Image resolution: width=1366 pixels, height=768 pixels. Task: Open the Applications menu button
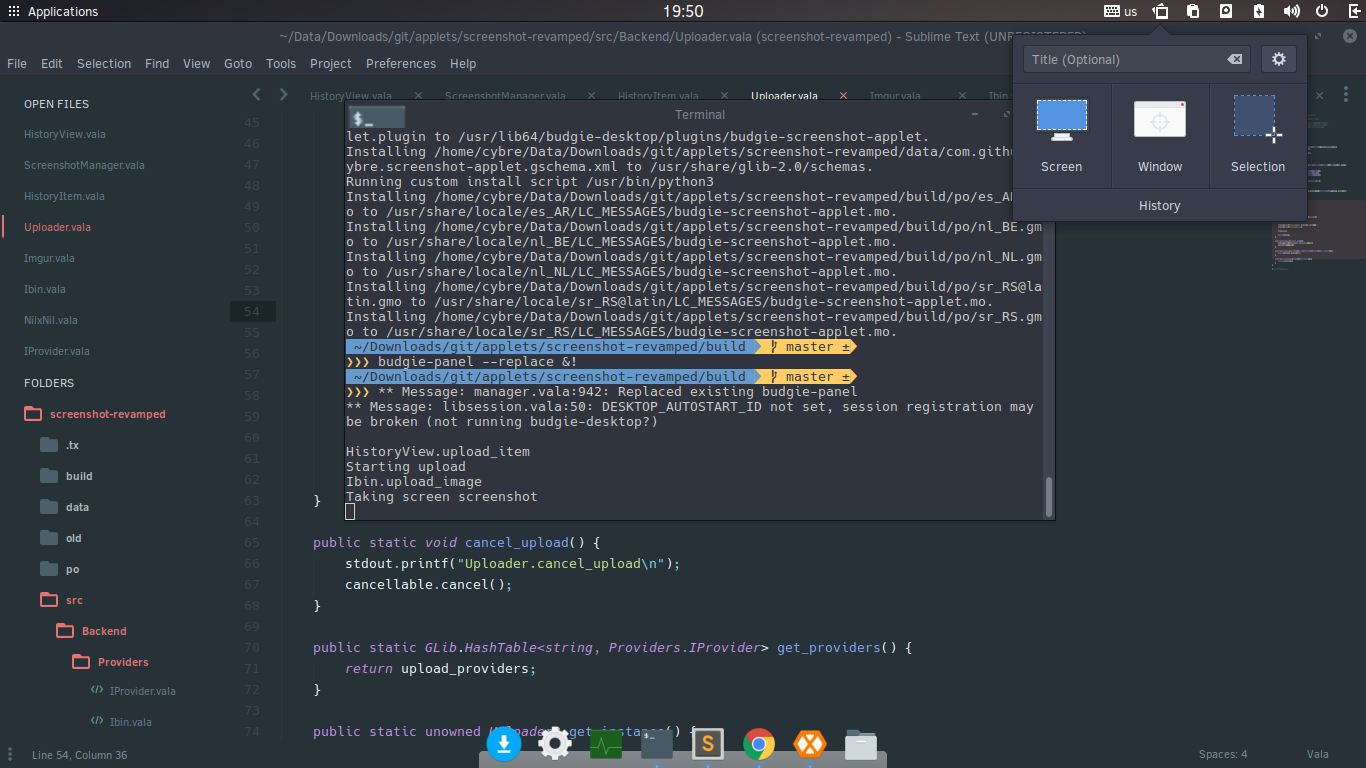pos(52,12)
